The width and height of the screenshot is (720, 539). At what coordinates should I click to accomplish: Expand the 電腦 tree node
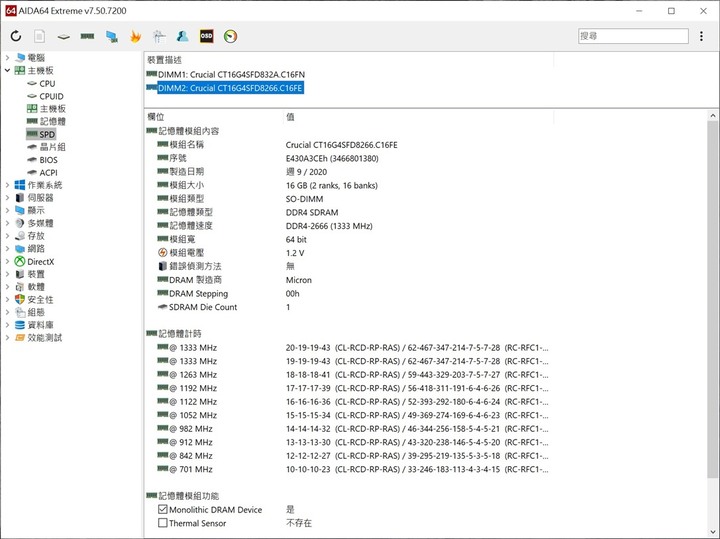pyautogui.click(x=7, y=58)
